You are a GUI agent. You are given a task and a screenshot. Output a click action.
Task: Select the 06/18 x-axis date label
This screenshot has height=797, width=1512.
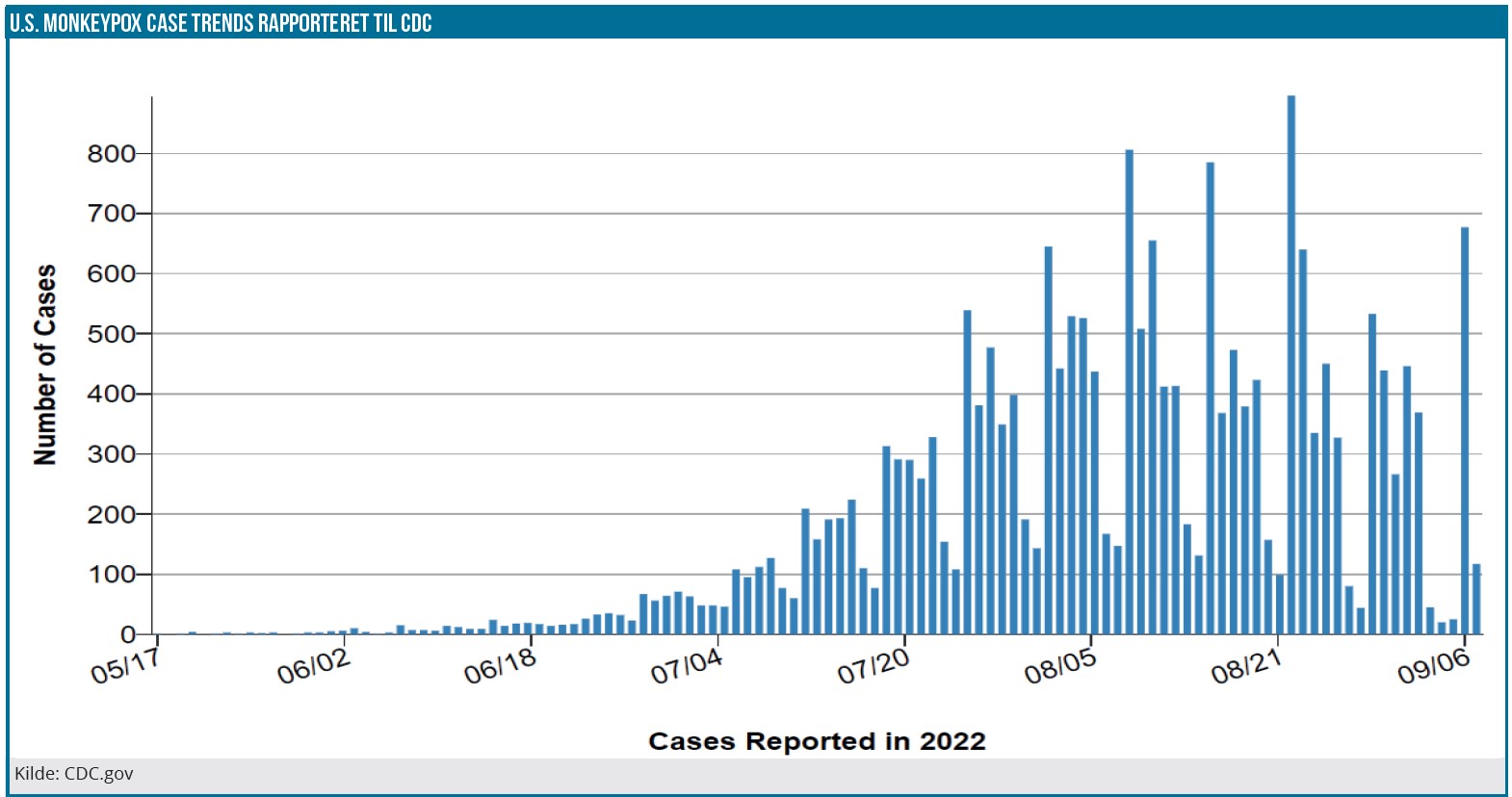(x=499, y=666)
